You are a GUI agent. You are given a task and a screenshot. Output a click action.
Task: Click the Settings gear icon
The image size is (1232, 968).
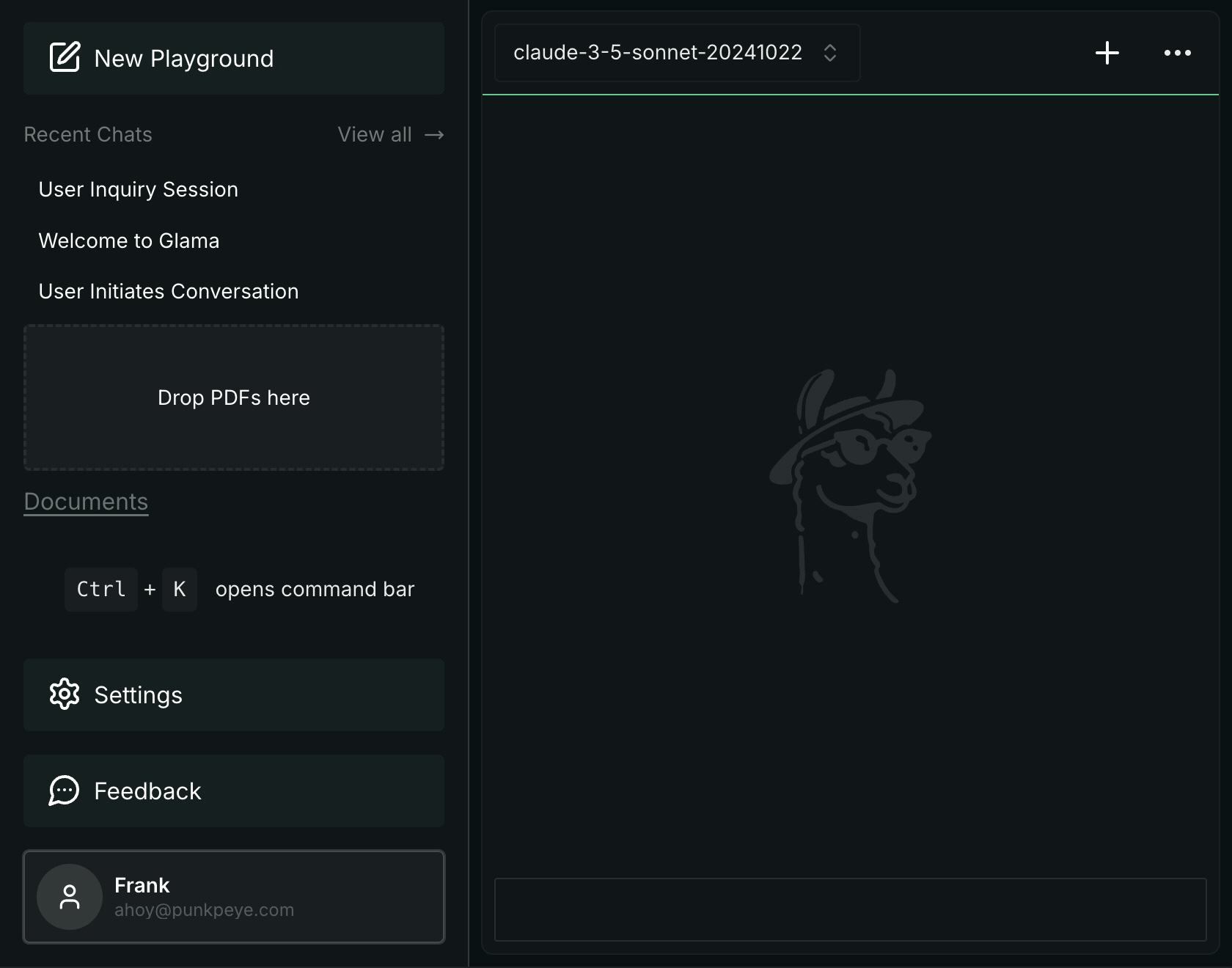pos(65,694)
